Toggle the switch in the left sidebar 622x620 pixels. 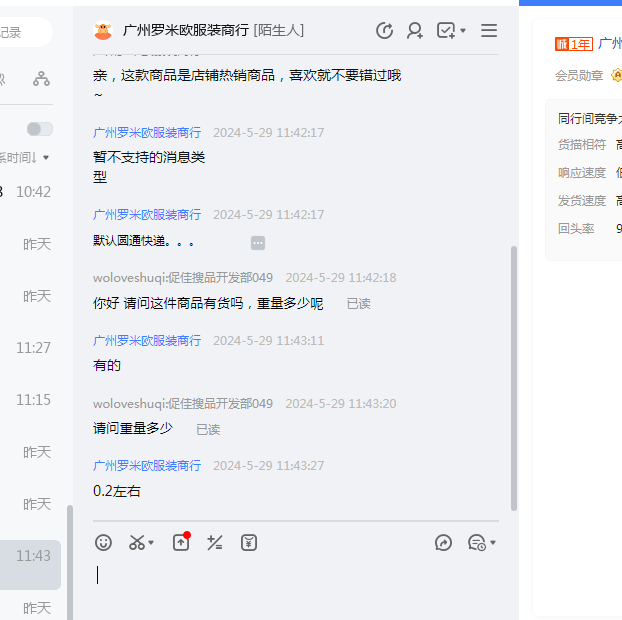tap(40, 129)
